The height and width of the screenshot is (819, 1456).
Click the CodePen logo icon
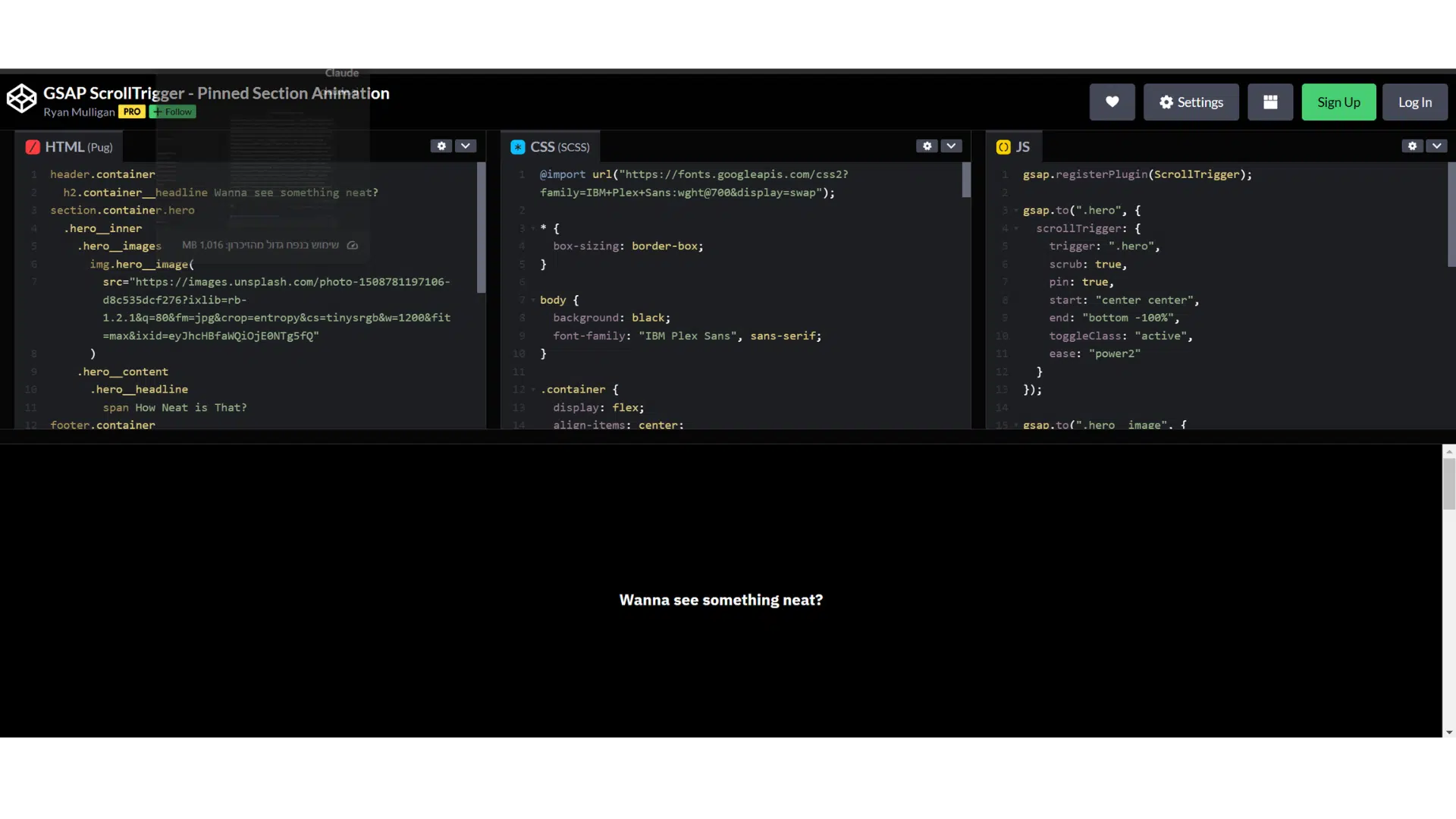[x=21, y=99]
